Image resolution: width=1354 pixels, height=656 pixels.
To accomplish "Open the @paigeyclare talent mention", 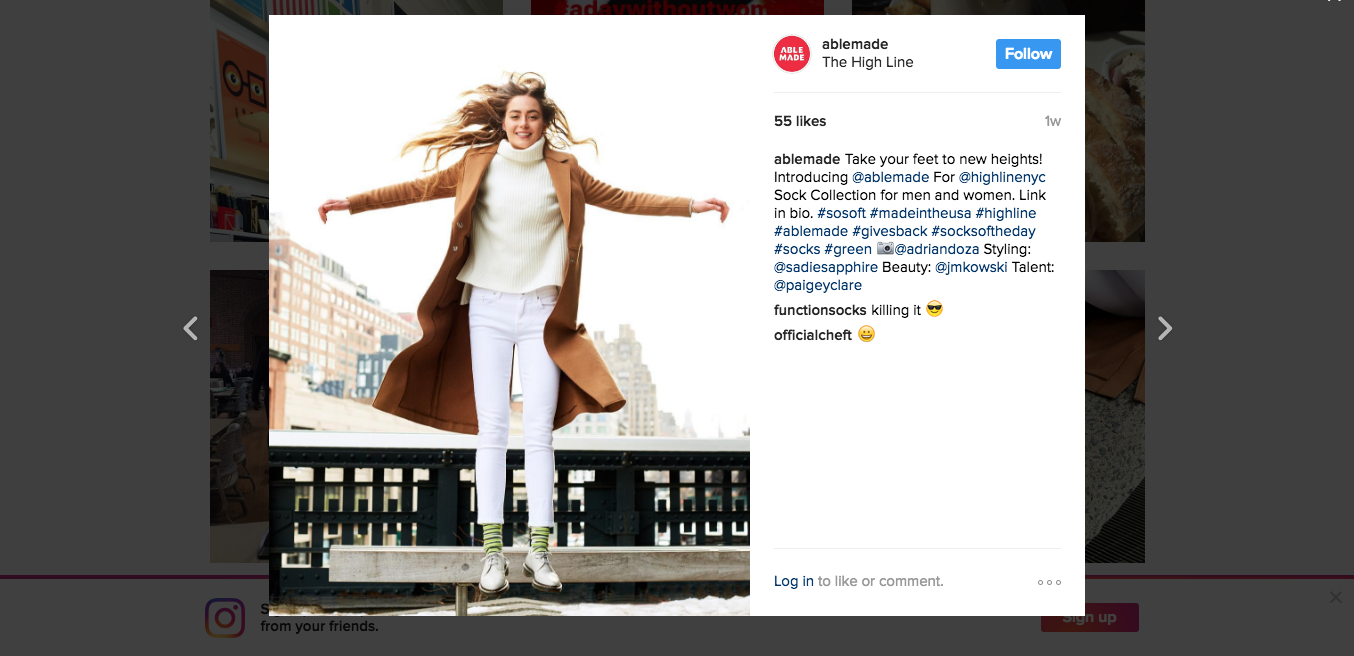I will [x=818, y=285].
